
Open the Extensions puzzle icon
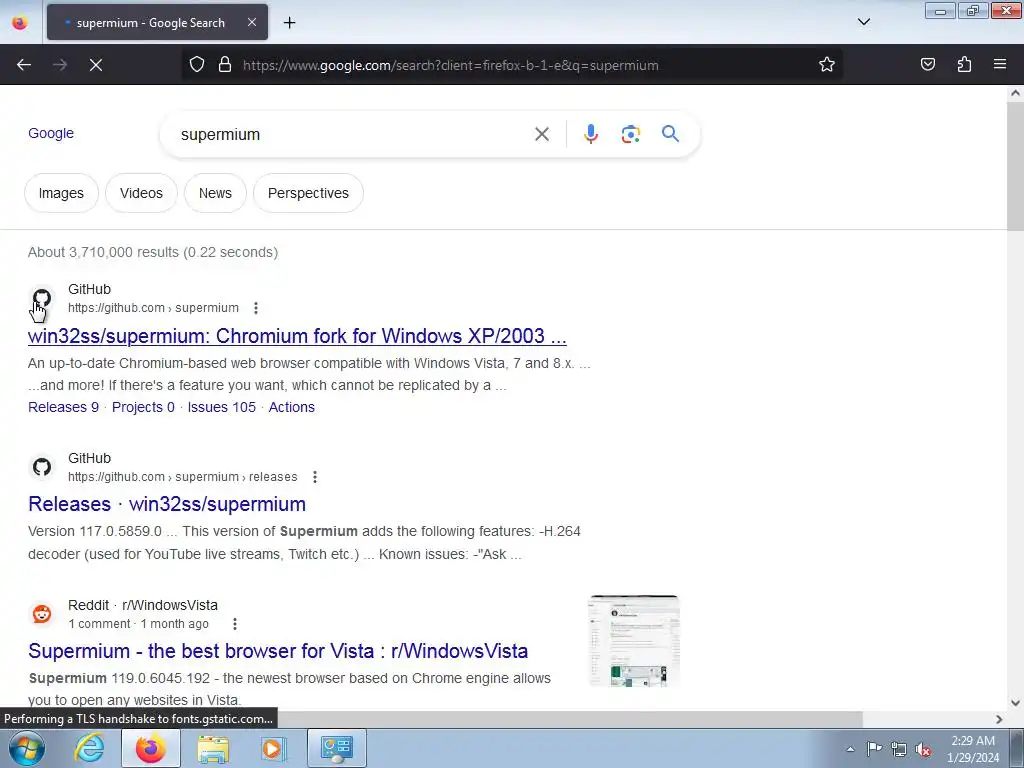click(x=964, y=64)
